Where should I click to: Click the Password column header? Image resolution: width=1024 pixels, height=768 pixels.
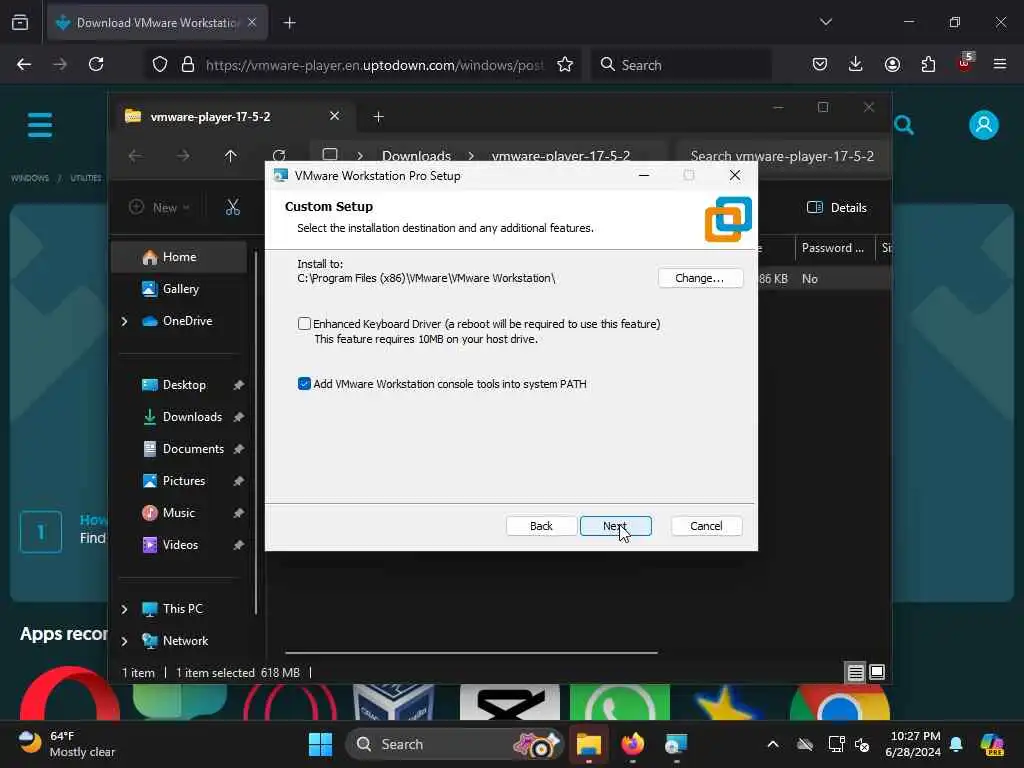[x=832, y=248]
